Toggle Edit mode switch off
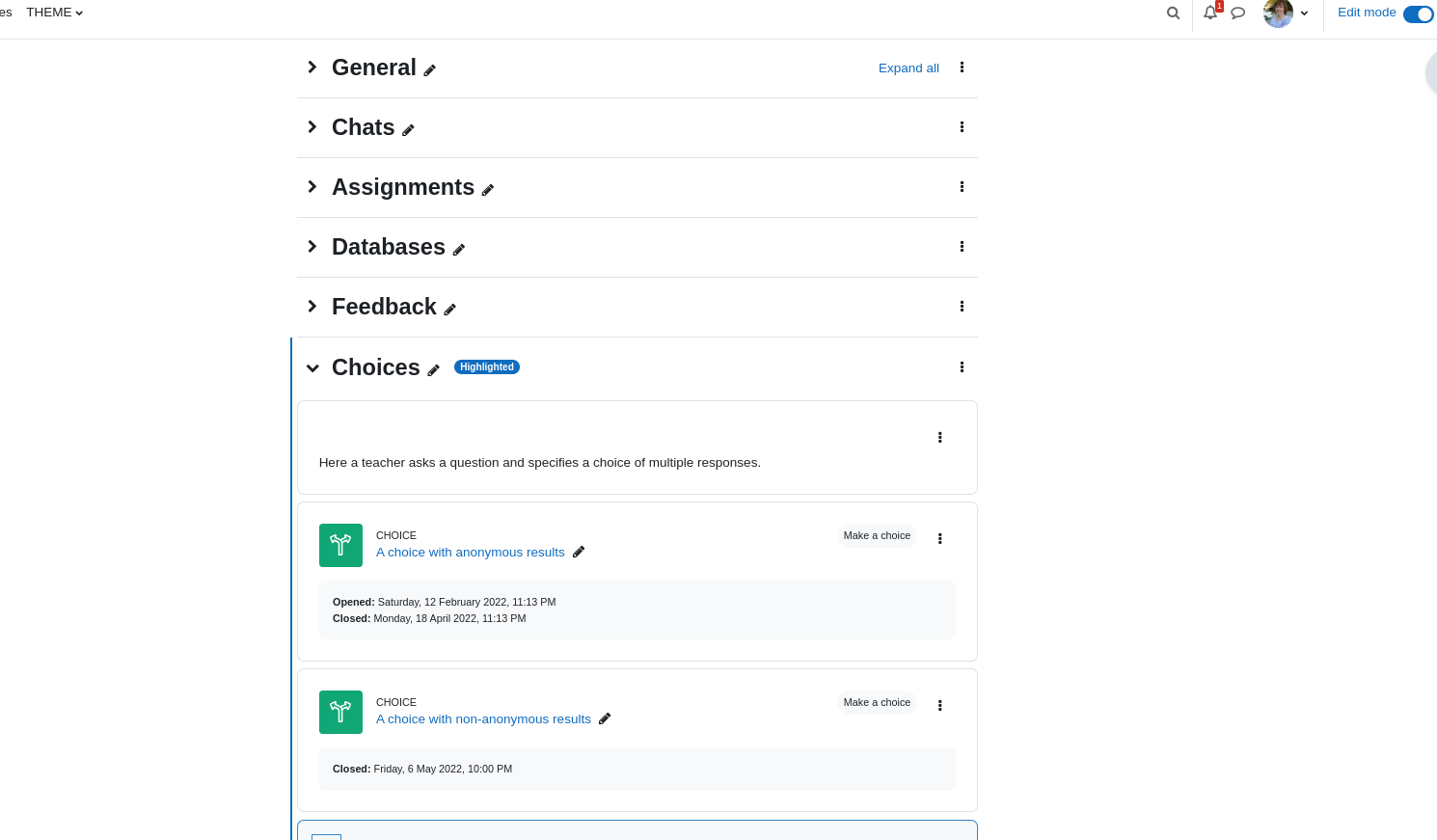This screenshot has width=1437, height=840. pos(1418,14)
